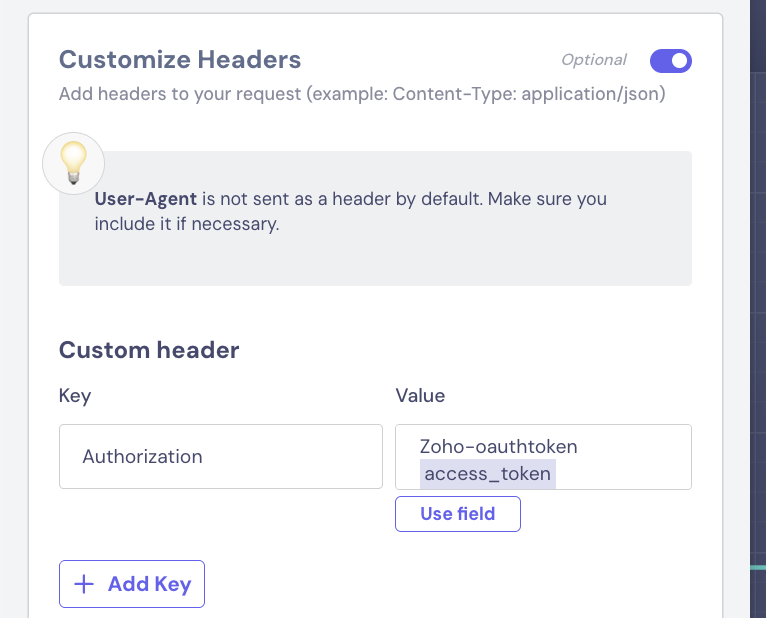This screenshot has height=618, width=766.
Task: Click the teal line on dark panel
Action: [x=758, y=567]
